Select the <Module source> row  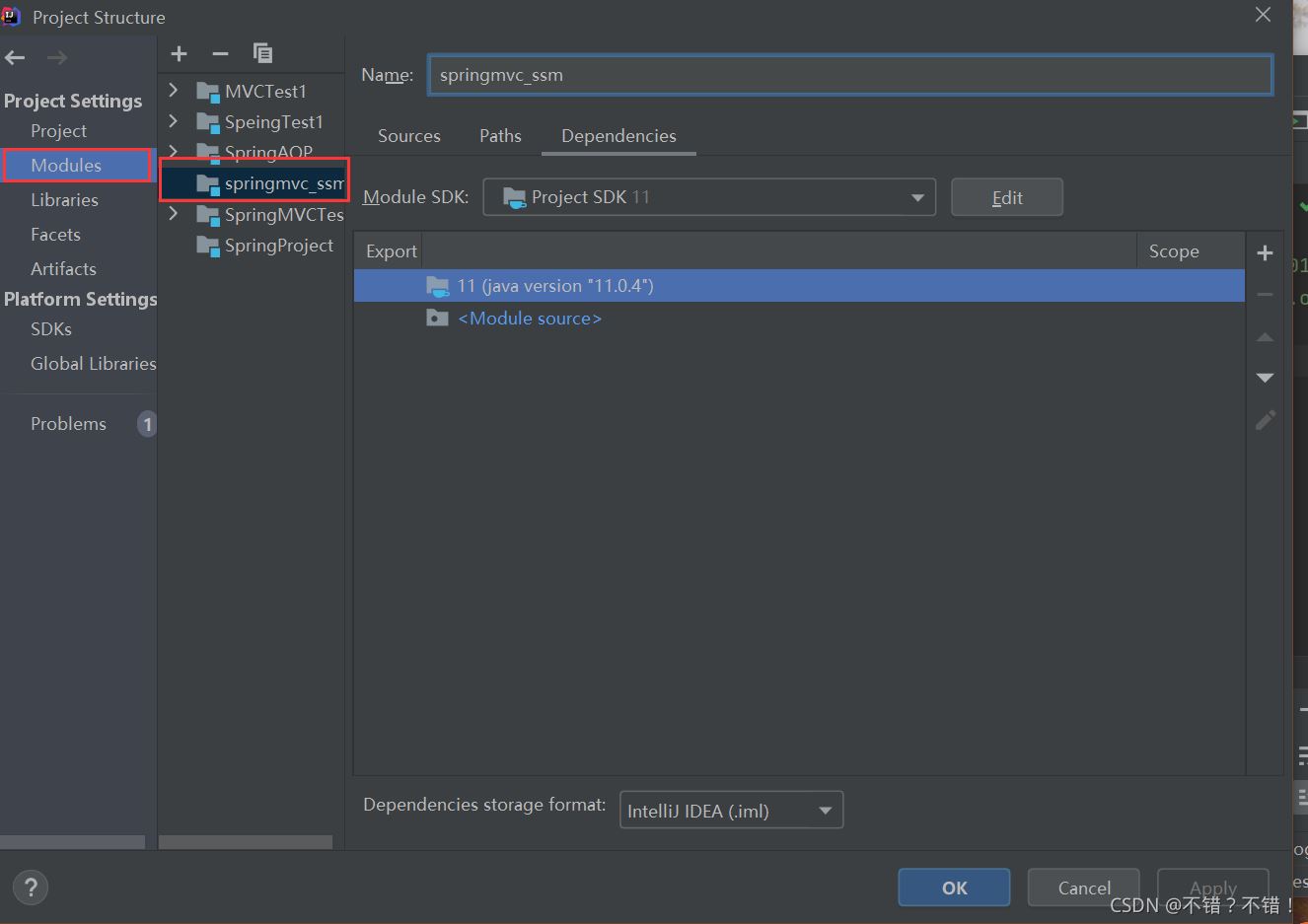[799, 319]
